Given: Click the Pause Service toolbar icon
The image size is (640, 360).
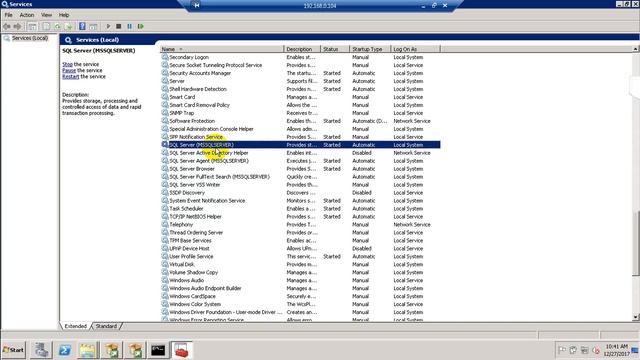Looking at the screenshot, I should (129, 27).
